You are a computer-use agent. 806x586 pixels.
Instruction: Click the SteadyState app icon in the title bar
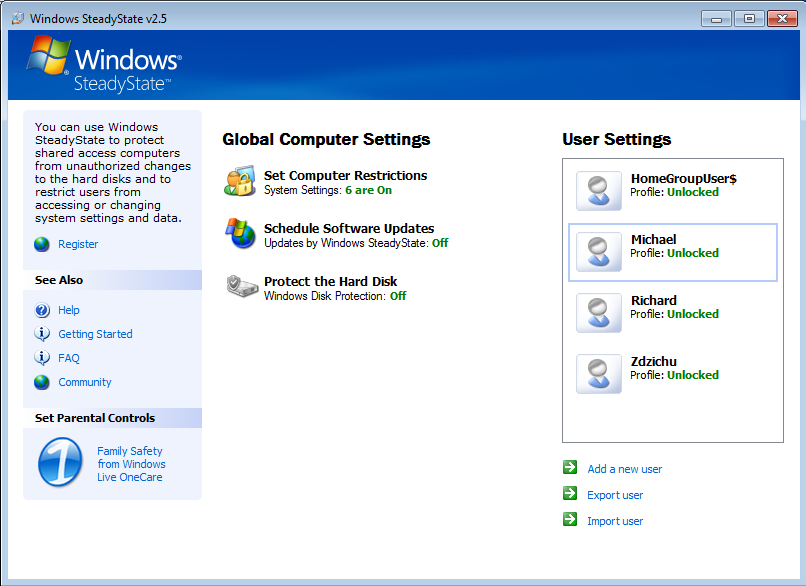(18, 19)
